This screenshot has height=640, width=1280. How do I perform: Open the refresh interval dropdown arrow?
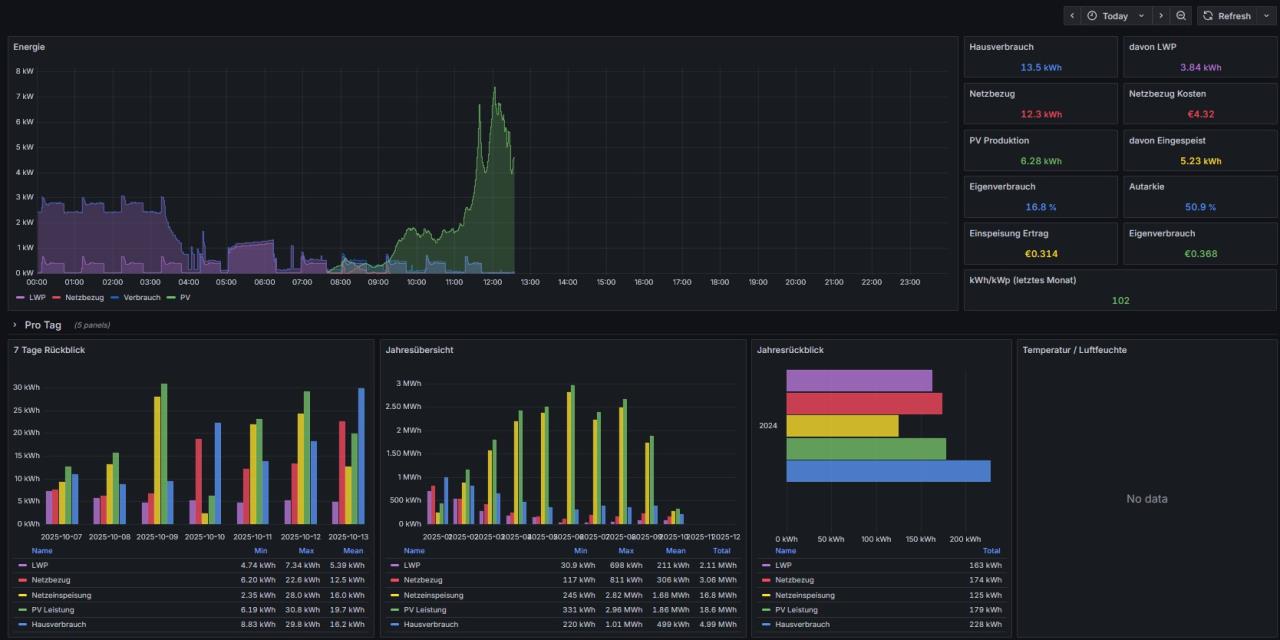coord(1266,16)
